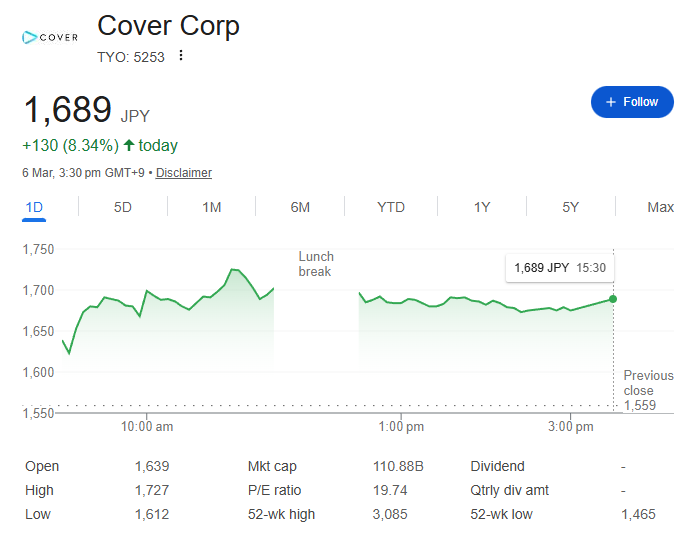Click the 52-wk low value 1,465

coord(638,514)
